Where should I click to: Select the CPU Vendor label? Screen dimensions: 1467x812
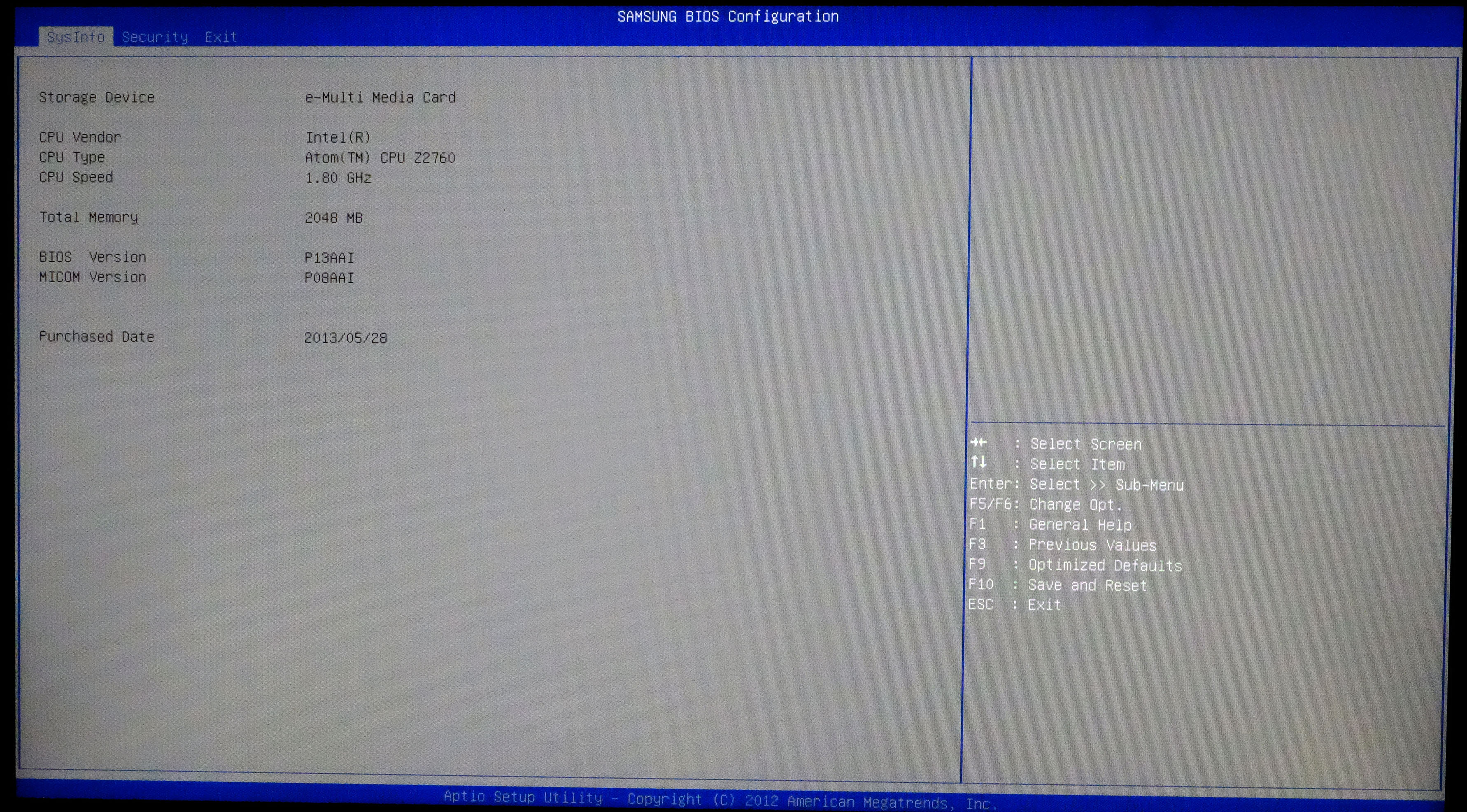click(x=80, y=137)
